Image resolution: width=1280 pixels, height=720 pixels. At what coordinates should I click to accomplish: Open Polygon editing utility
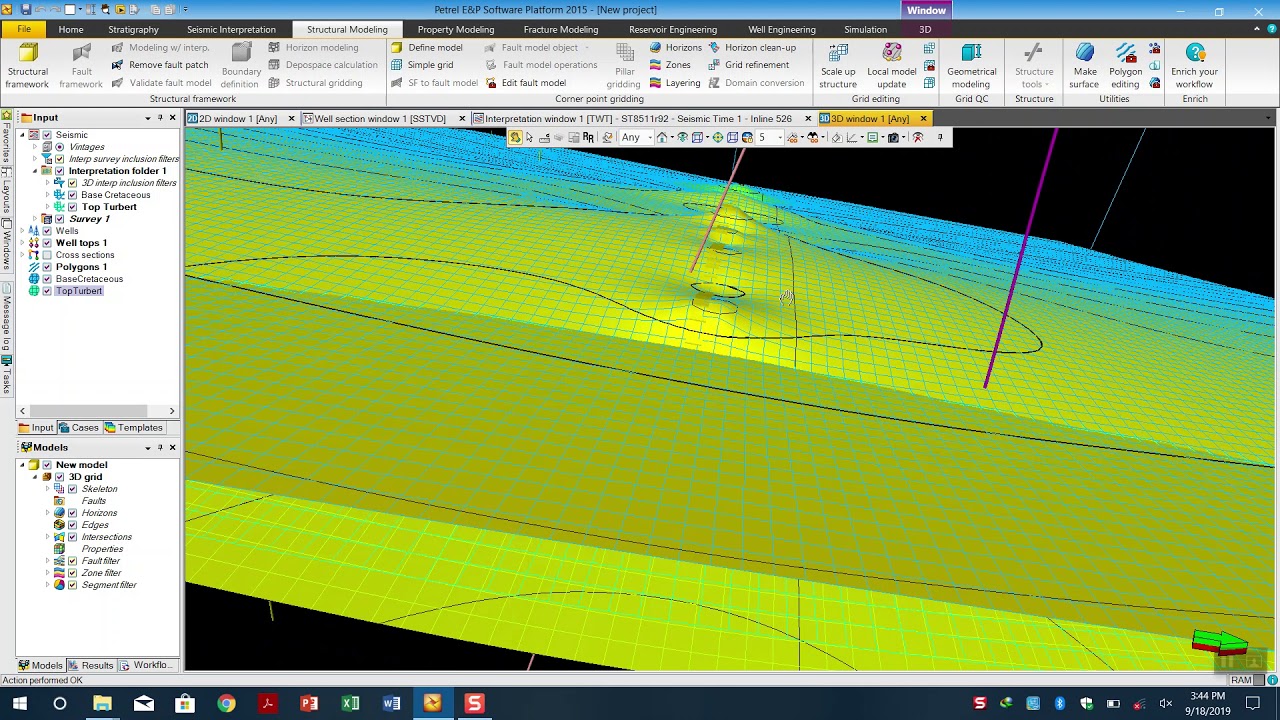pos(1125,65)
